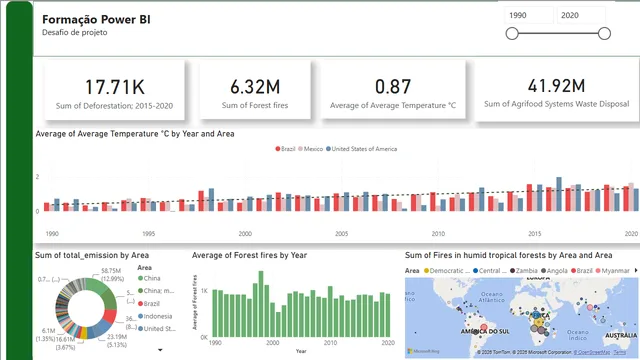Click the red Brazil segment of the donut
This screenshot has width=640, height=360.
point(110,316)
